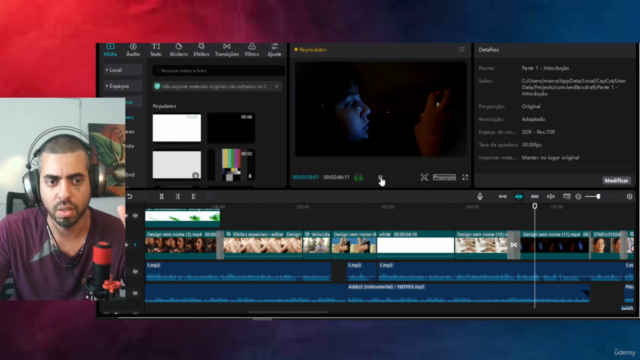Toggle preview axis
640x360 pixels.
click(550, 196)
